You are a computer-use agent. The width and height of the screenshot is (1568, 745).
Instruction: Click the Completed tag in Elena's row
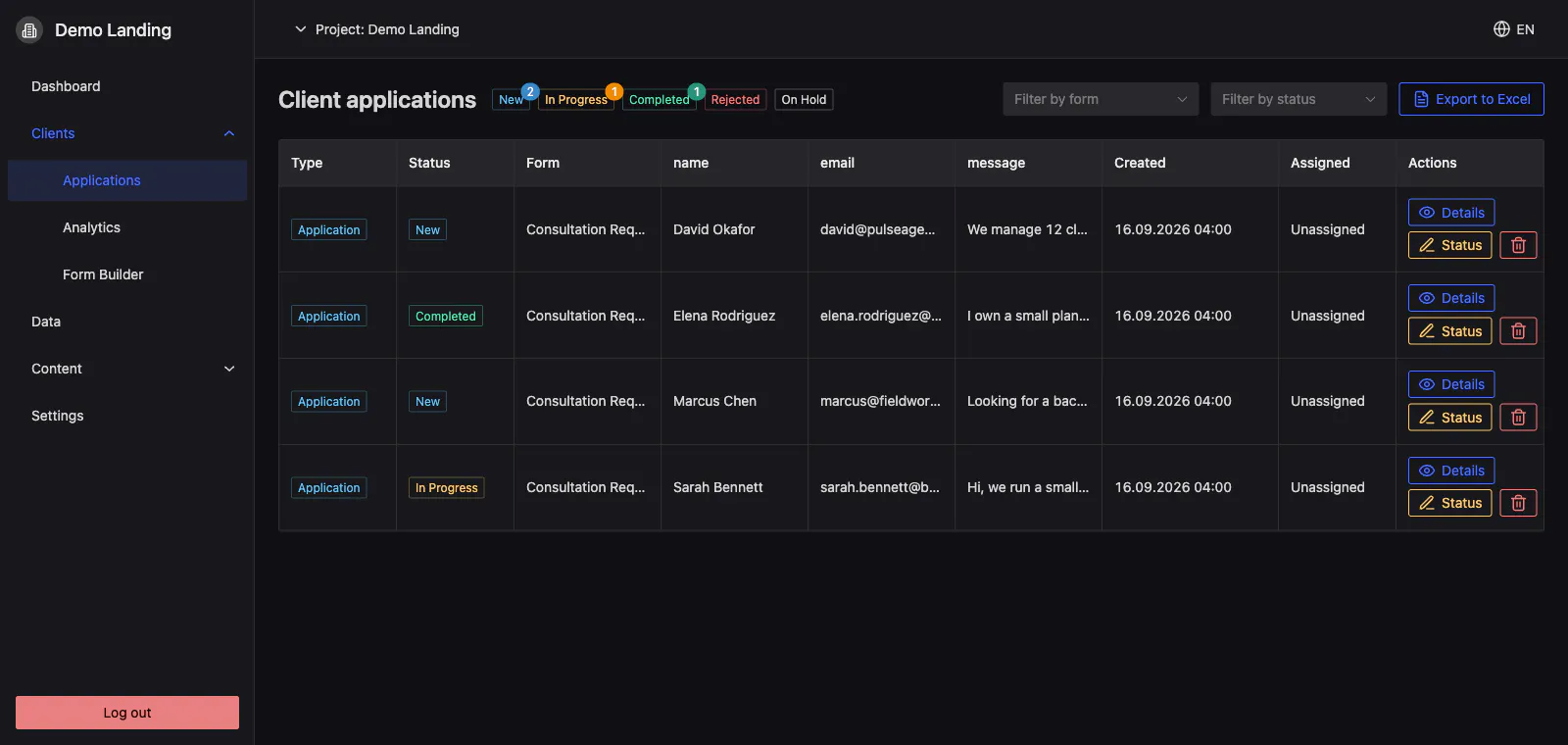click(x=445, y=316)
